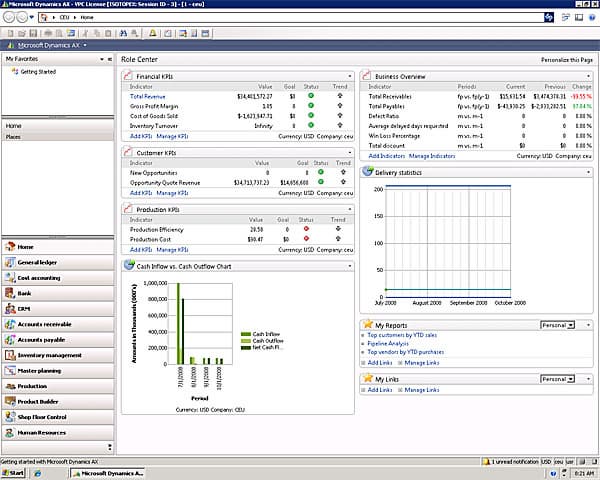
Task: Open Top vendors by YTD purchases report
Action: (x=406, y=352)
